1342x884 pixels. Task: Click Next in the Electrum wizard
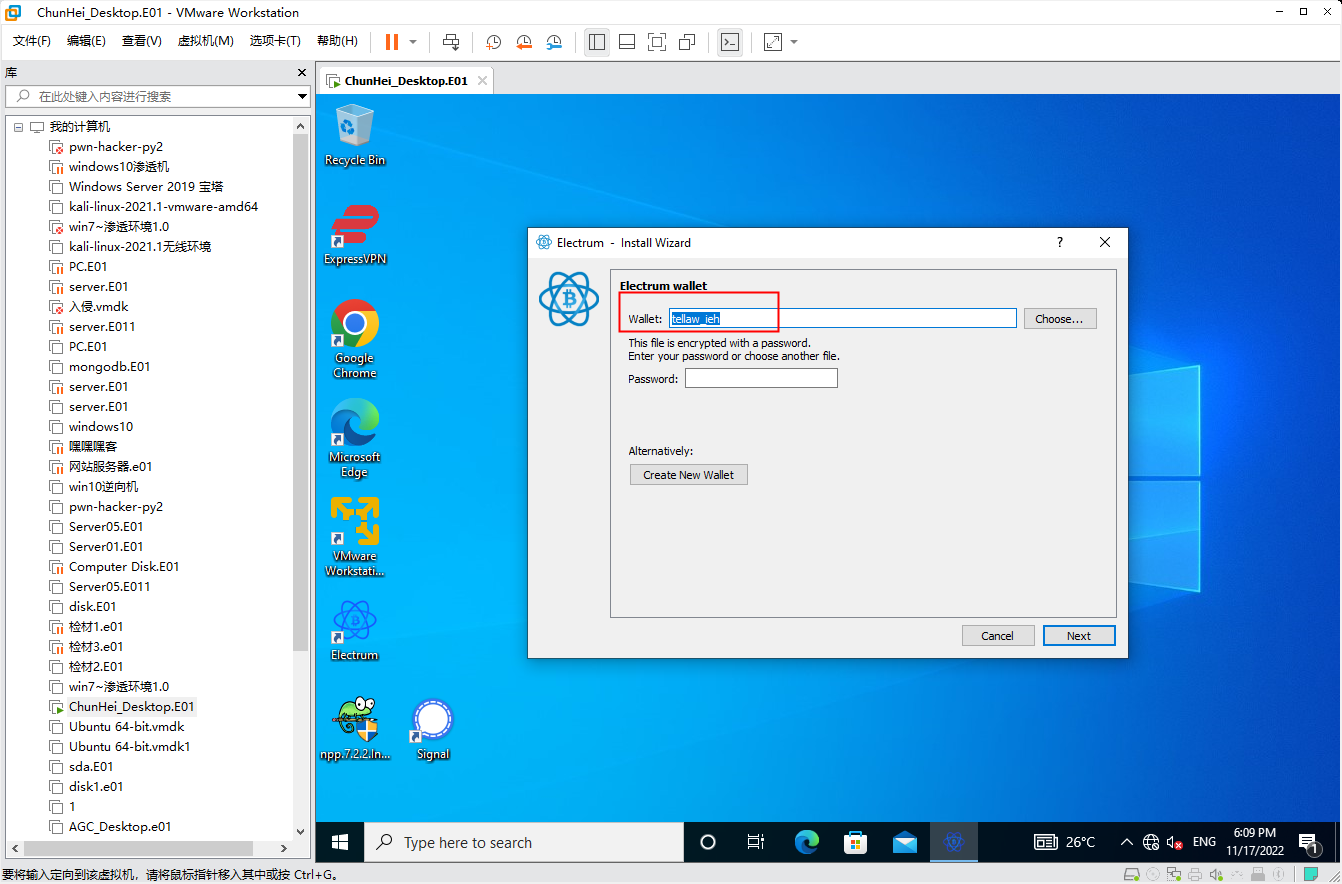pyautogui.click(x=1079, y=636)
